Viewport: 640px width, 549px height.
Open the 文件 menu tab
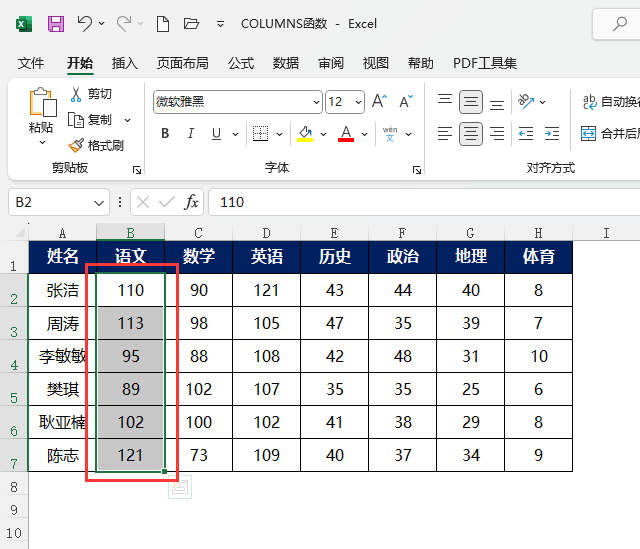[x=31, y=63]
